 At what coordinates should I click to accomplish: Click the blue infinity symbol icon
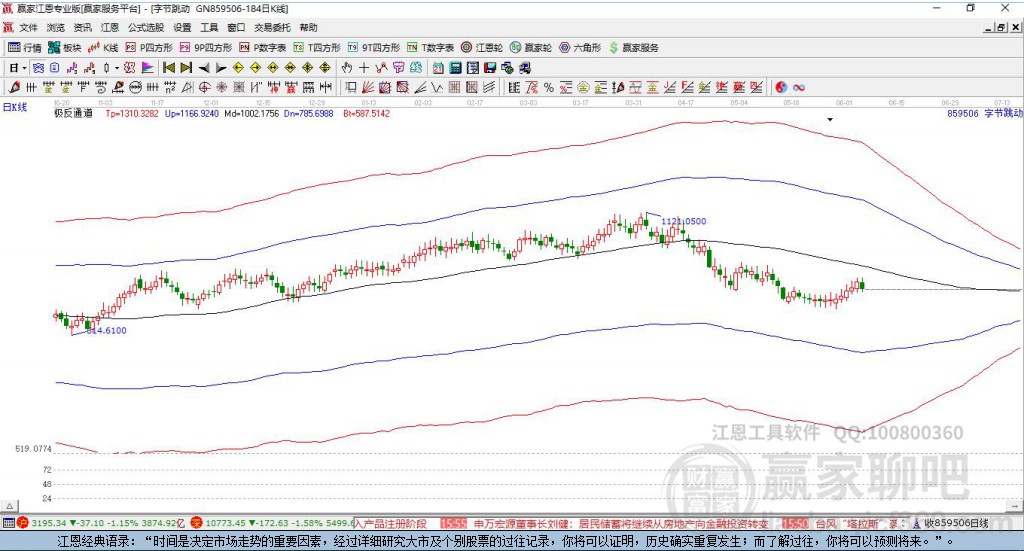coord(798,87)
